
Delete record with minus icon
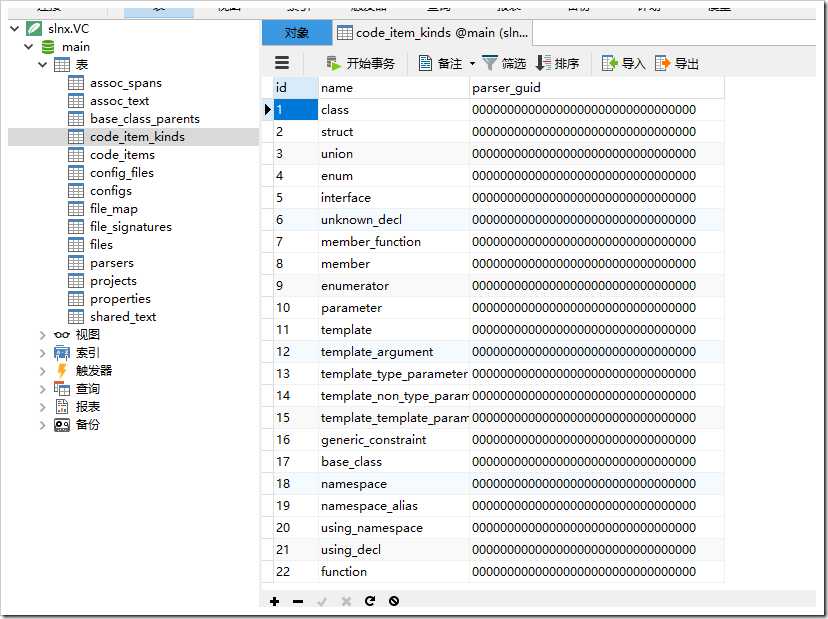click(298, 601)
